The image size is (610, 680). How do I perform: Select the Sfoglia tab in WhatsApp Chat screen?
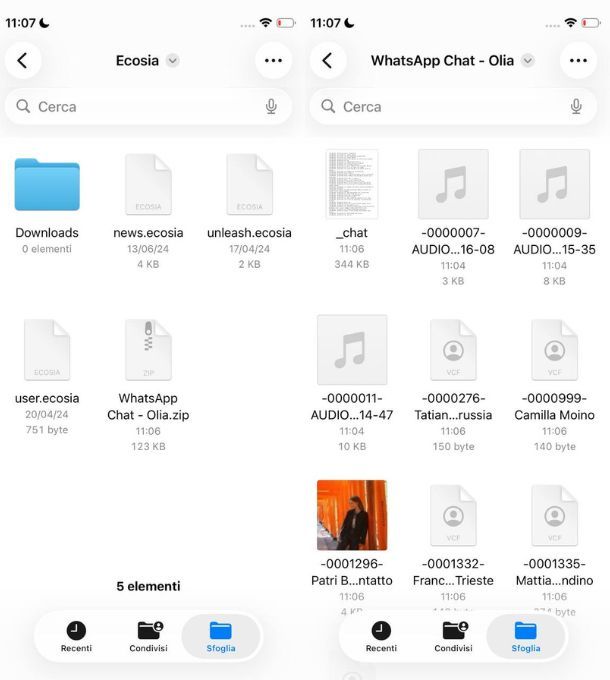[x=525, y=636]
